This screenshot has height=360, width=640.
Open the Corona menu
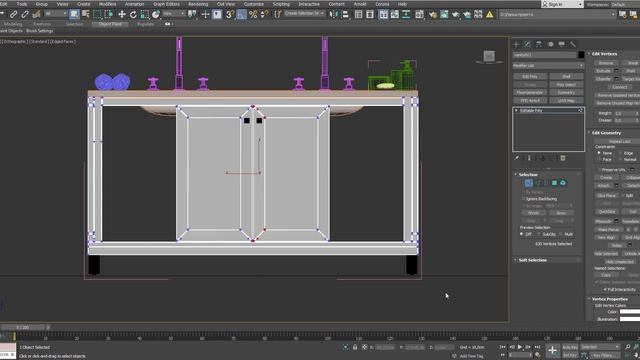click(382, 4)
